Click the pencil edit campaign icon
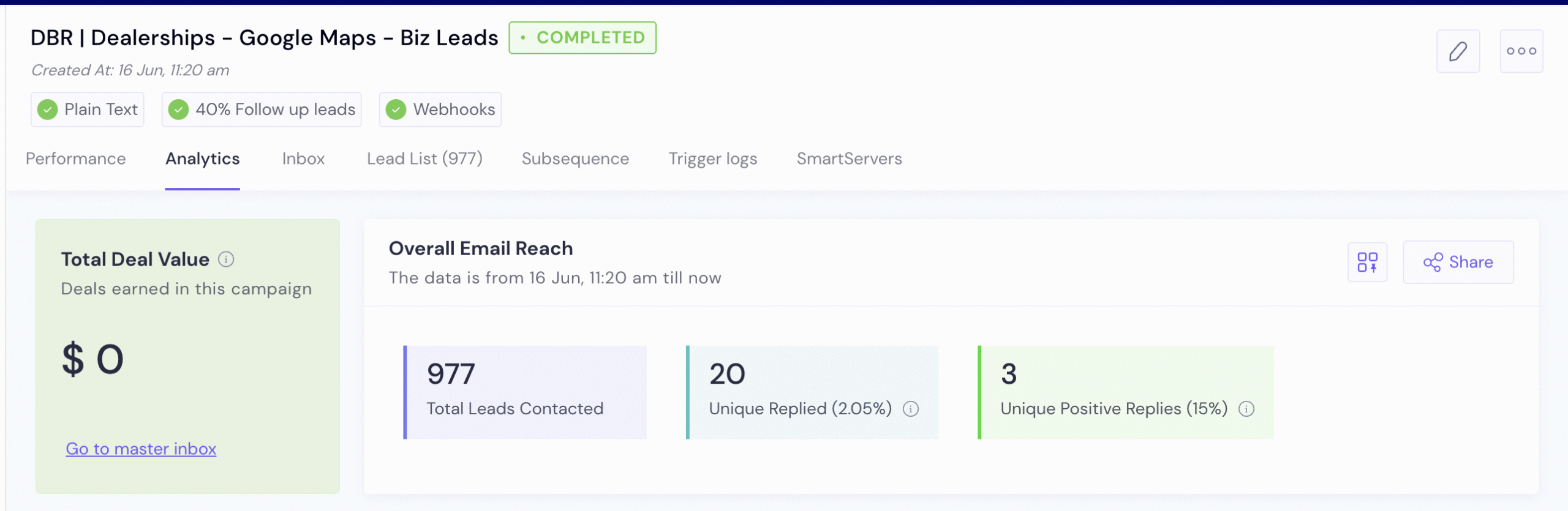The width and height of the screenshot is (1568, 511). pos(1458,51)
